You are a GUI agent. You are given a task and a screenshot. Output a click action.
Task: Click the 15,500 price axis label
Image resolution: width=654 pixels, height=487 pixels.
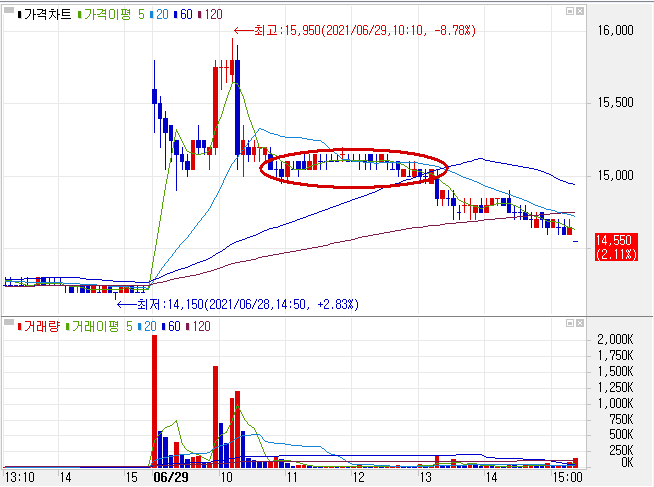click(x=615, y=103)
